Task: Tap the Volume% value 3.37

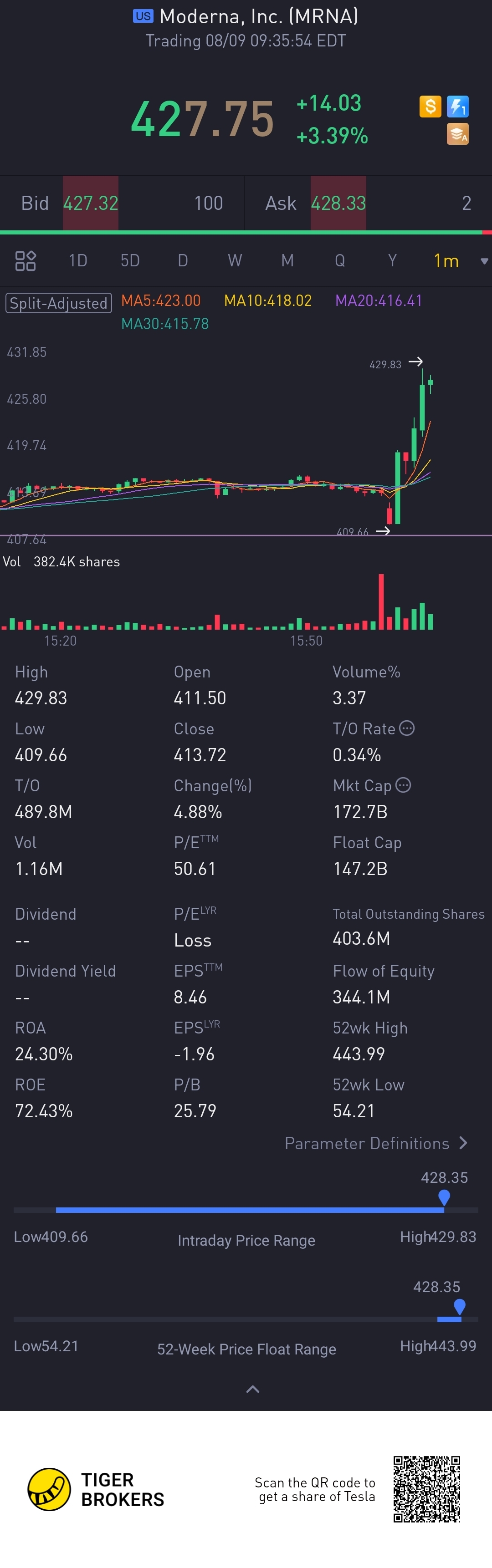Action: [349, 697]
